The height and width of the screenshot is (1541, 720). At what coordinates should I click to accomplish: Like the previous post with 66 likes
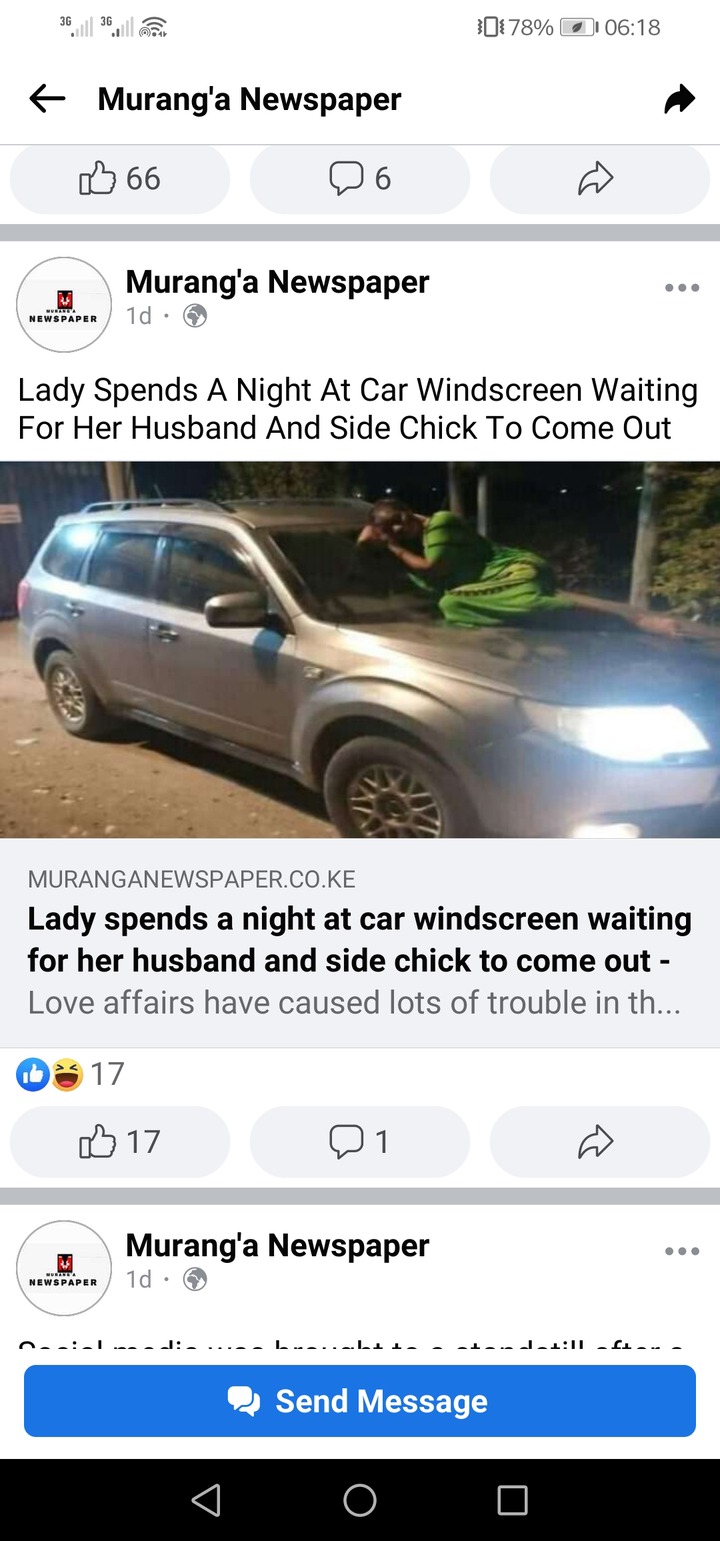(120, 179)
